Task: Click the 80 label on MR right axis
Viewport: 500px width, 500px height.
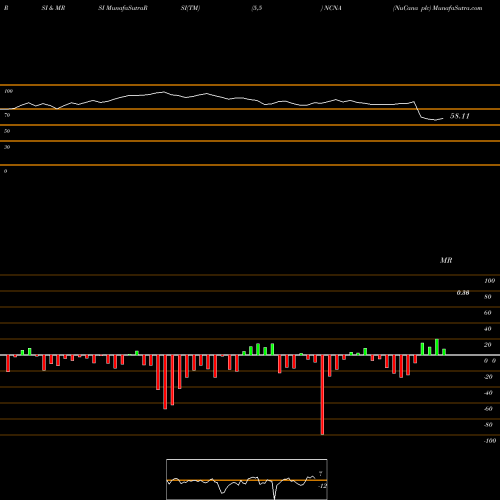Action: point(488,297)
